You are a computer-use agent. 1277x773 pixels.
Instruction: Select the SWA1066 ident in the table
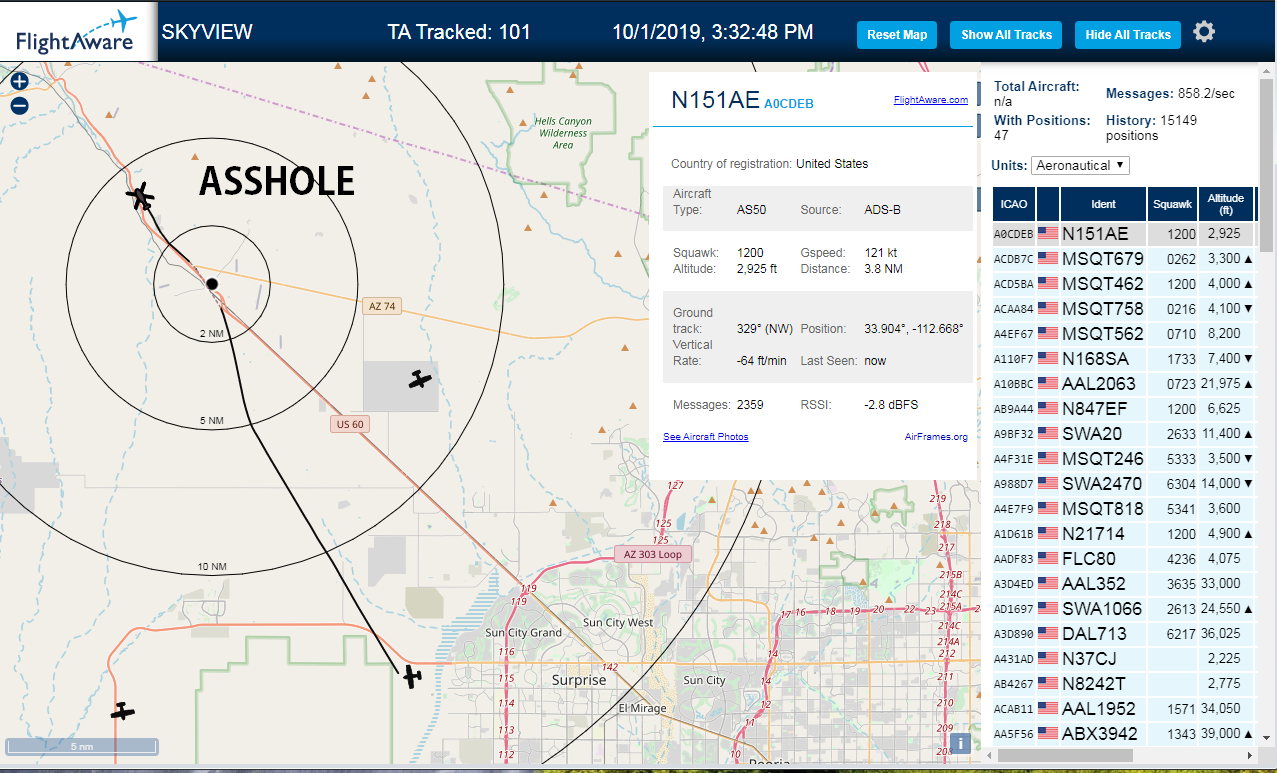(x=1102, y=609)
